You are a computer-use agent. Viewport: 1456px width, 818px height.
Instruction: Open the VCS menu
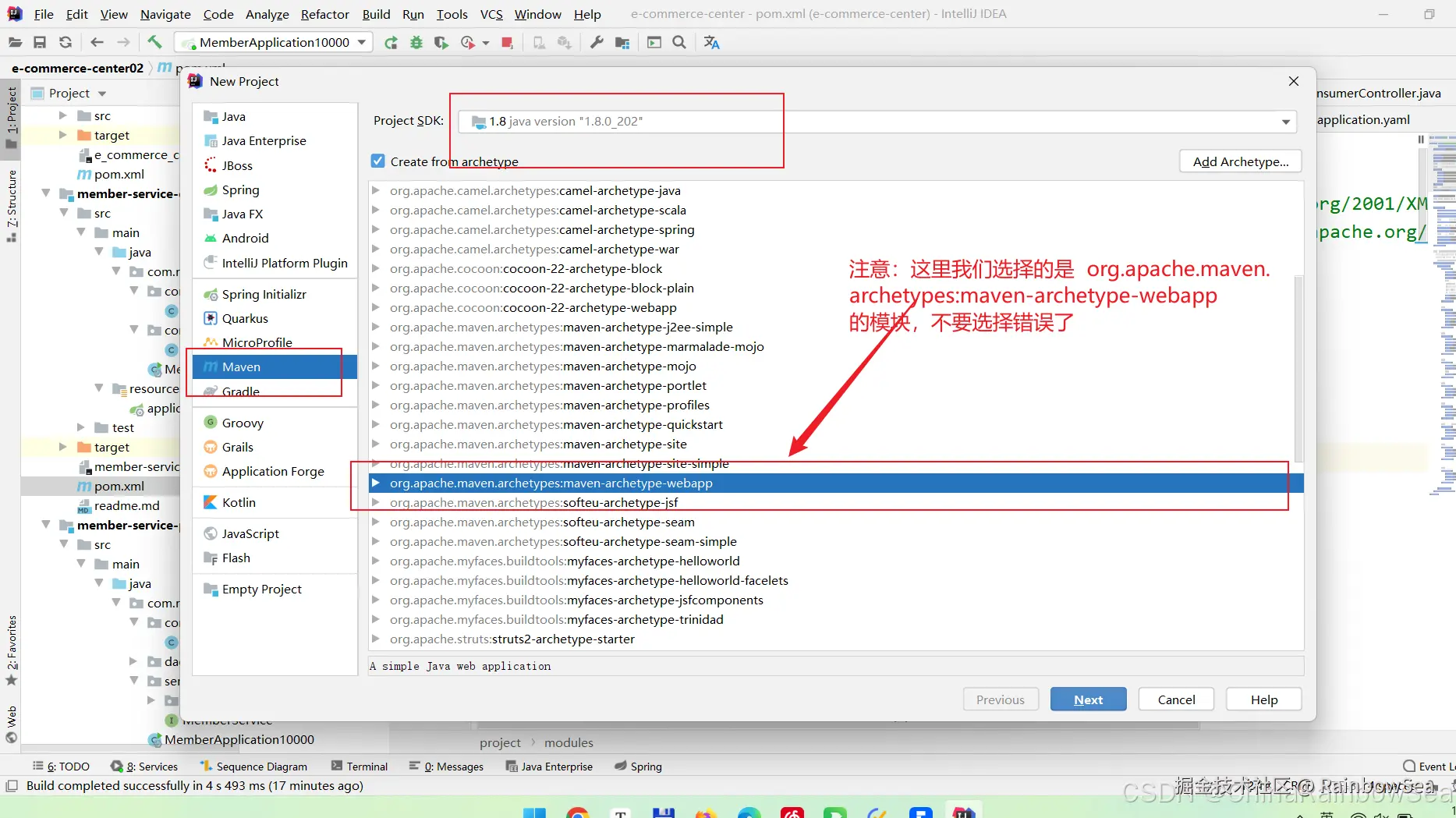491,14
